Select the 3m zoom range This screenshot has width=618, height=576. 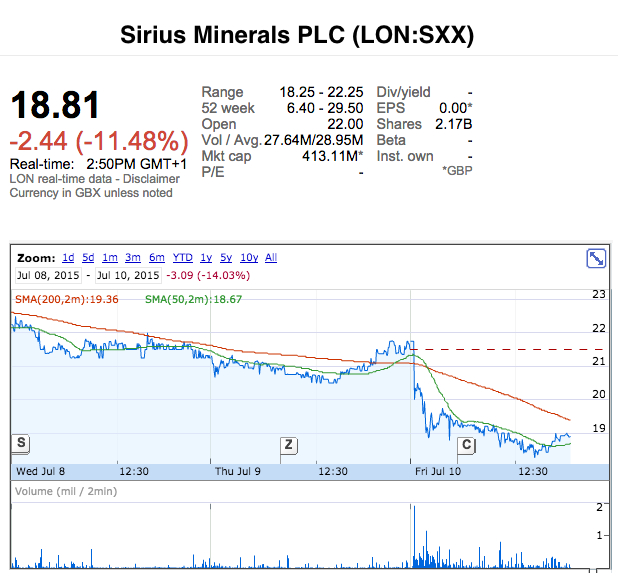click(x=133, y=257)
